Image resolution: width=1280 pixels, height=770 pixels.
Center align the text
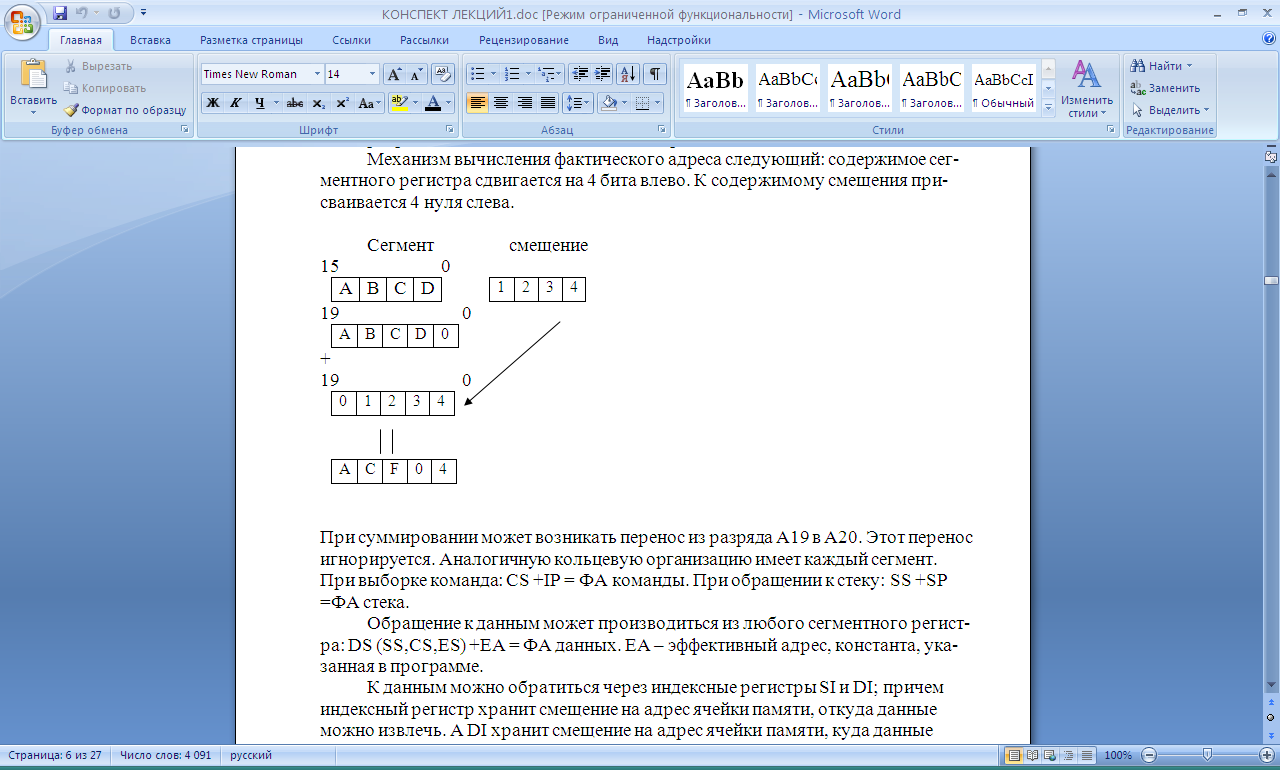coord(501,103)
